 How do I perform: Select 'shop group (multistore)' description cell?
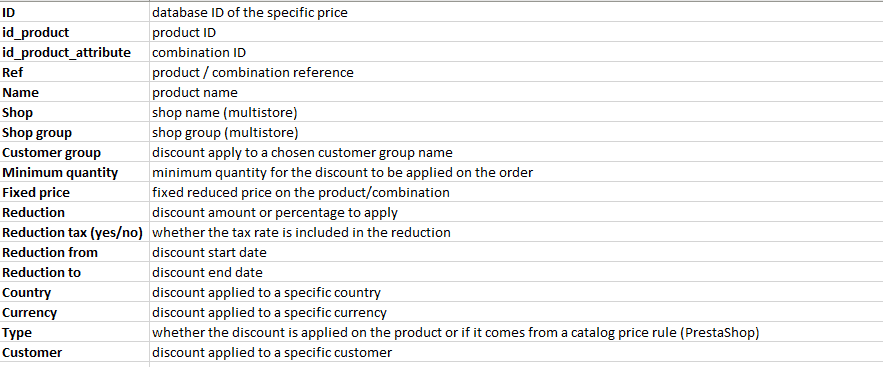pyautogui.click(x=516, y=132)
